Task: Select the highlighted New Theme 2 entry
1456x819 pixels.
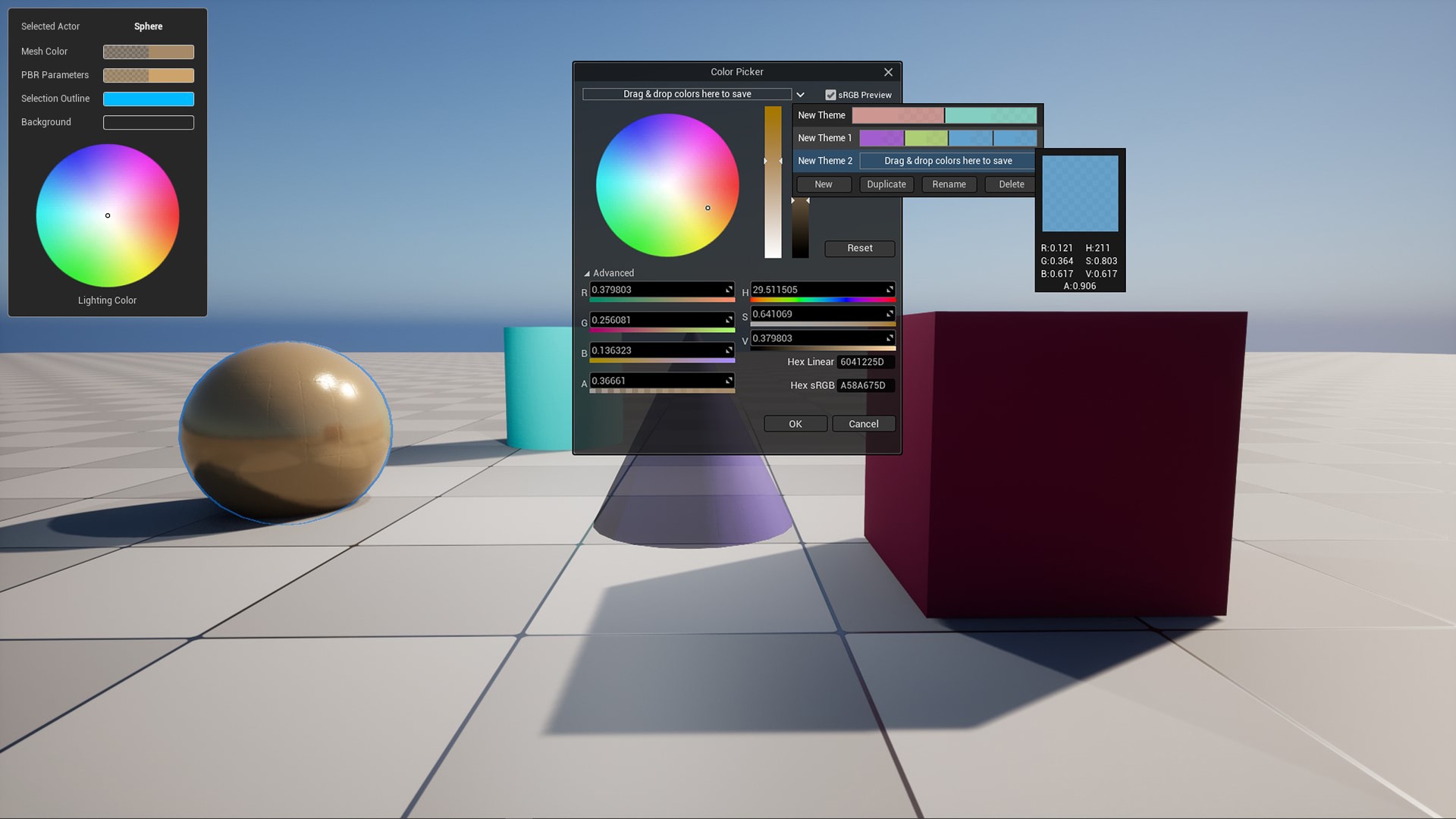Action: pyautogui.click(x=824, y=161)
